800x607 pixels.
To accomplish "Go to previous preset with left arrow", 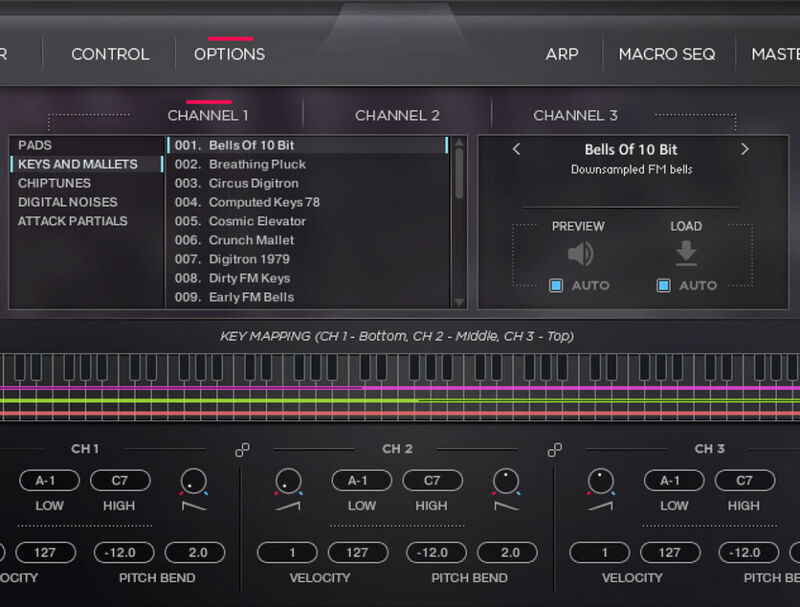I will [517, 150].
